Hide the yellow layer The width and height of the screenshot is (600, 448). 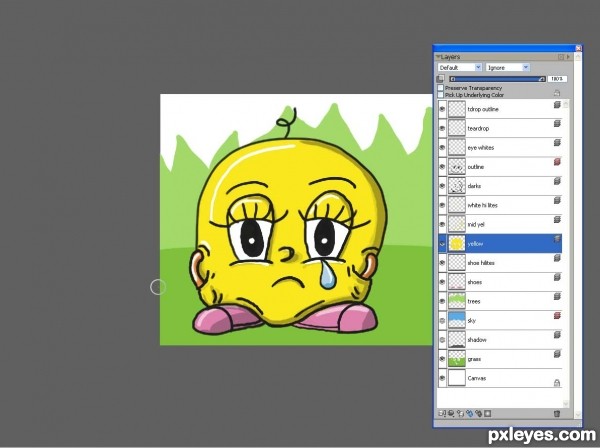click(442, 244)
